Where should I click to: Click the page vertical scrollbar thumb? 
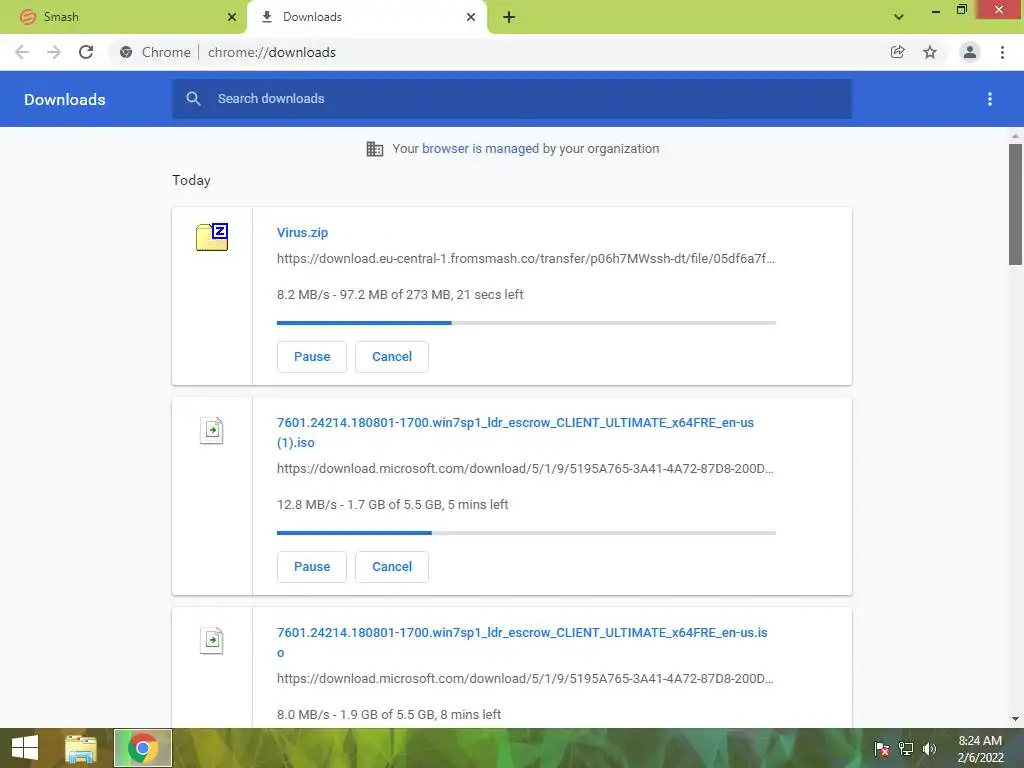point(1015,204)
